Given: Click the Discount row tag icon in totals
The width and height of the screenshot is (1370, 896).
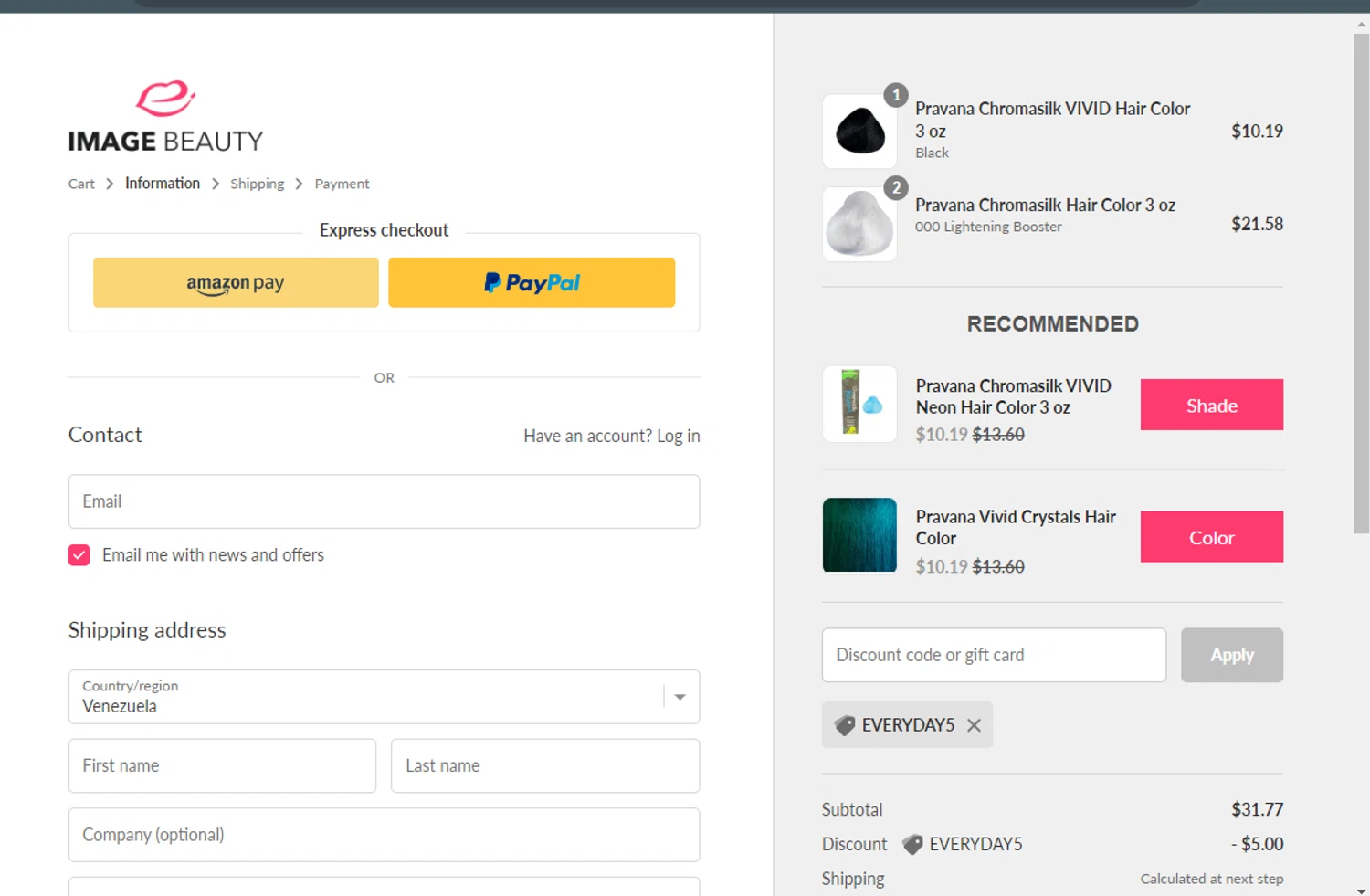Looking at the screenshot, I should click(912, 845).
